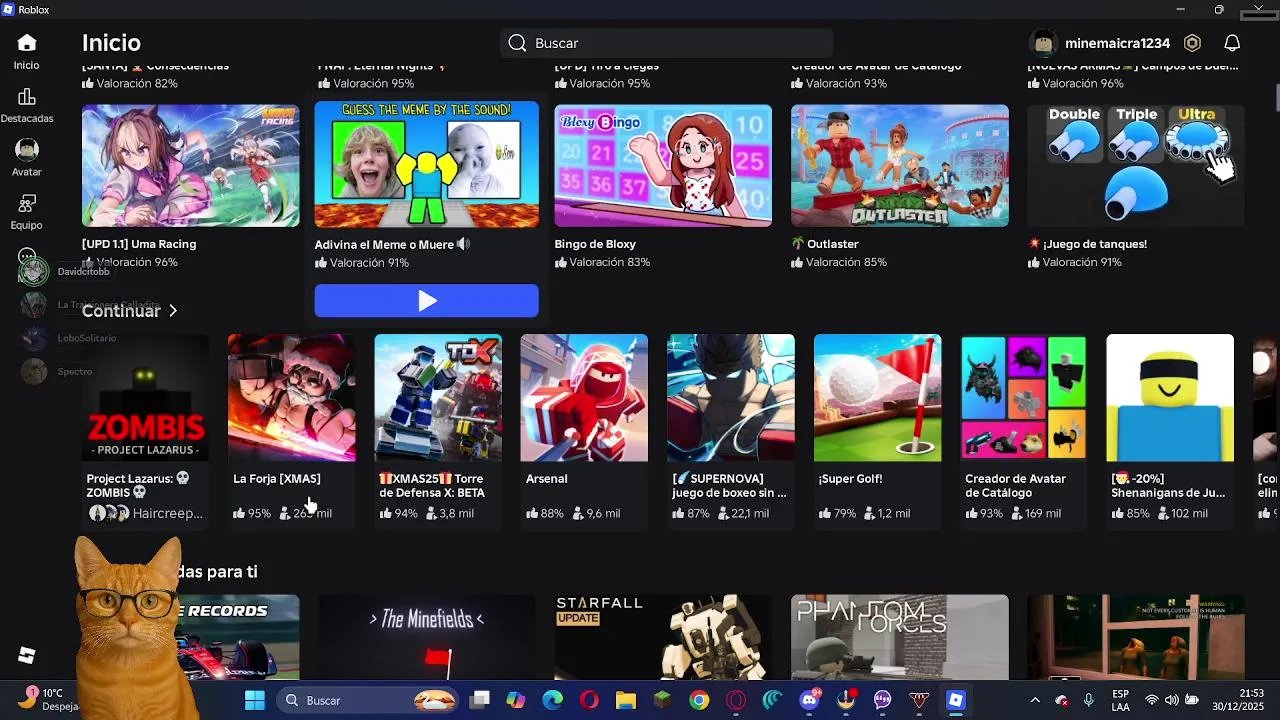Screen dimensions: 1280x720
Task: Open the Arsenal game thumbnail
Action: [584, 398]
